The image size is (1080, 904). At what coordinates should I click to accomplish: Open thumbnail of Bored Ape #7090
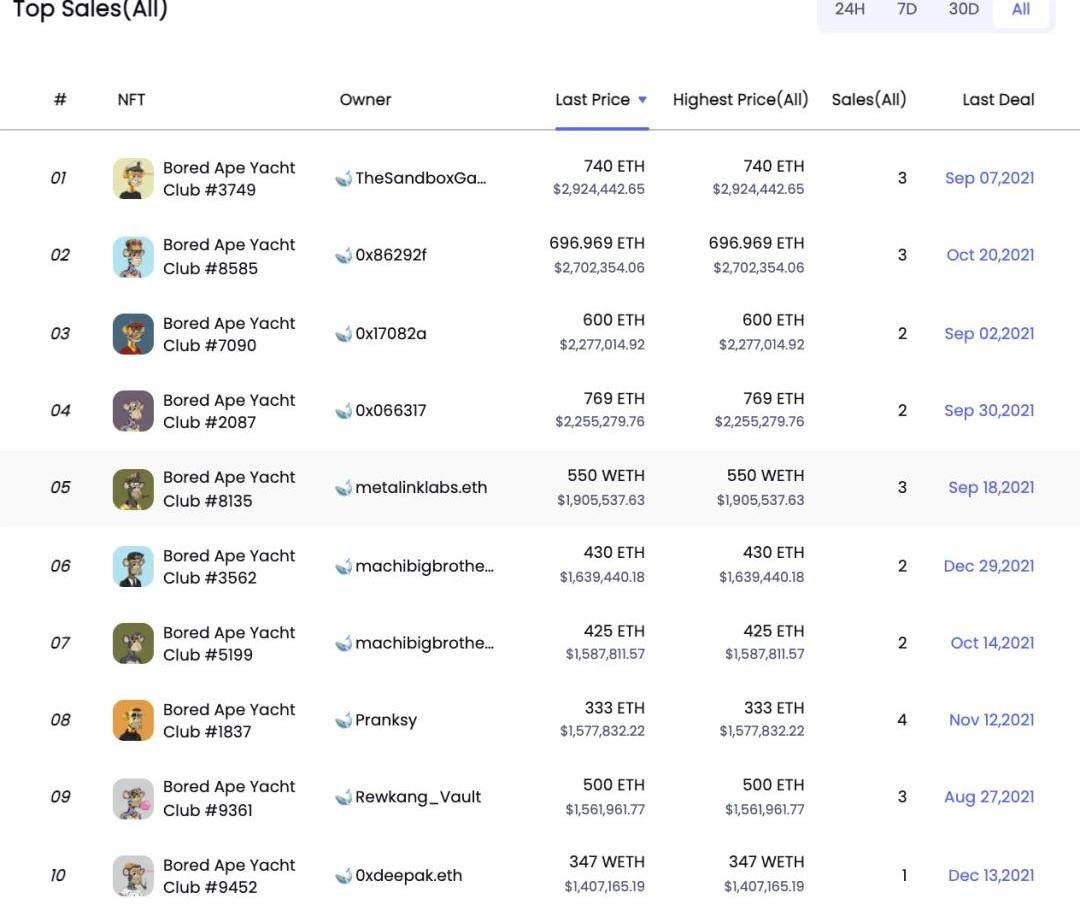pos(133,333)
